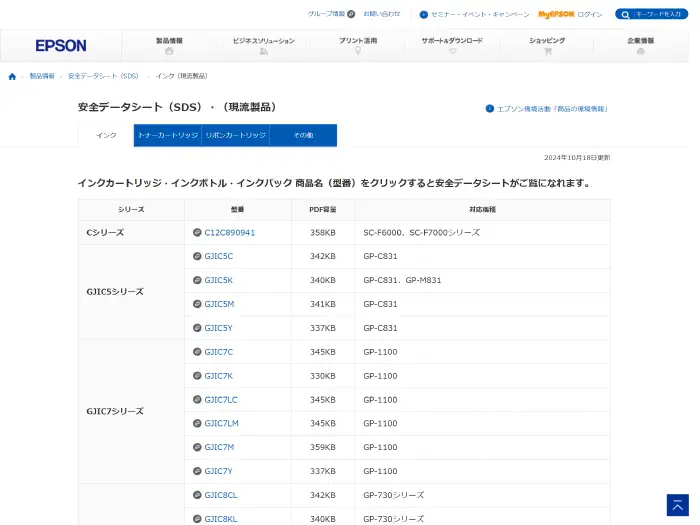Click the PDF icon beside GJIC8CL
The width and height of the screenshot is (700, 525).
pyautogui.click(x=197, y=495)
